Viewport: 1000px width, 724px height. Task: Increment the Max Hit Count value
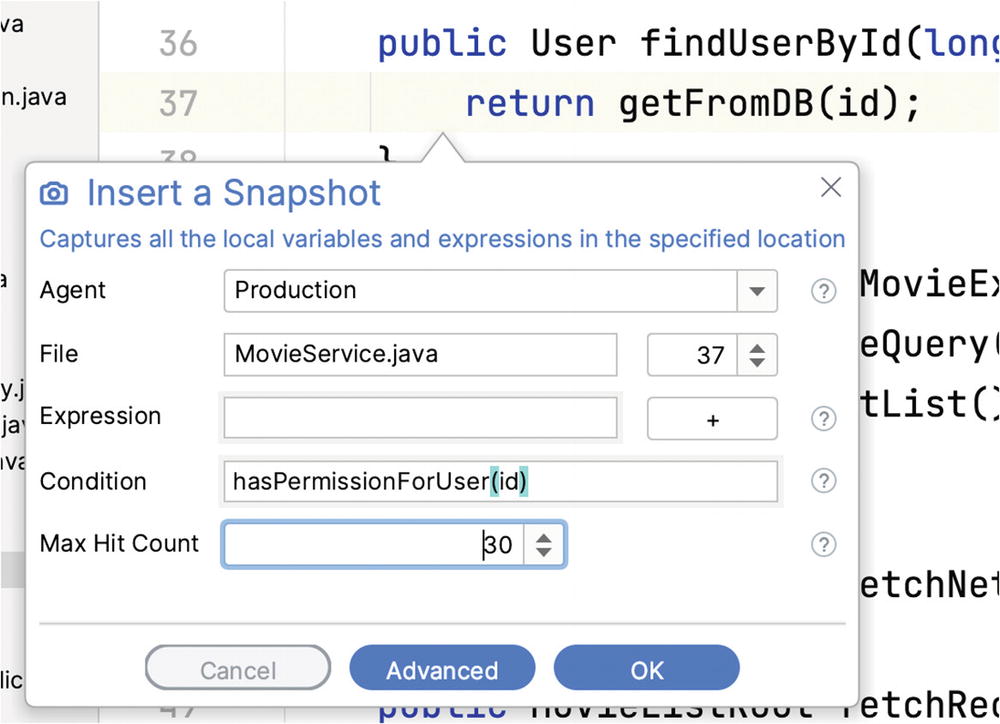click(544, 537)
